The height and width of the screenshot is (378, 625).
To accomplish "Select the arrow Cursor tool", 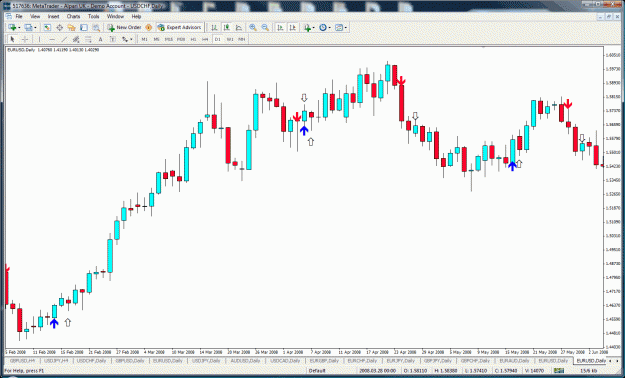I will (x=12, y=39).
